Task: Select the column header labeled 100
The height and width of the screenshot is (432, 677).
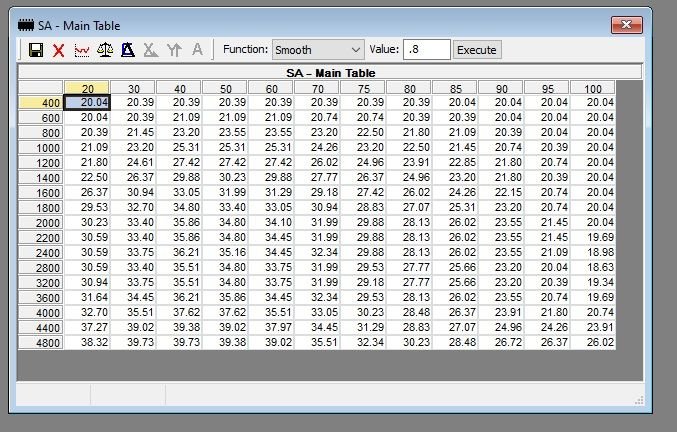Action: 592,88
